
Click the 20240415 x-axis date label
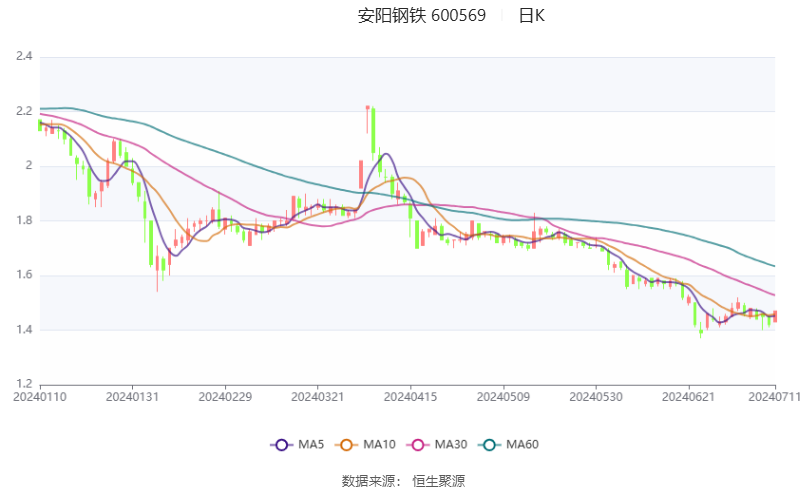click(410, 397)
